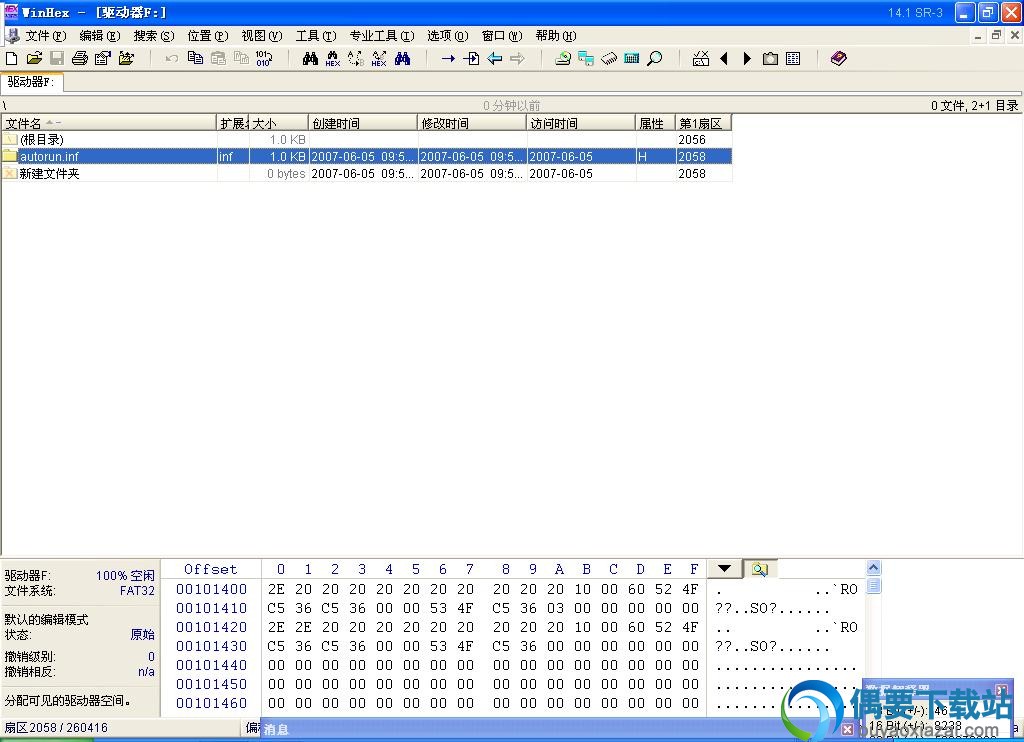
Task: Open the Calculator toolbar icon
Action: click(x=632, y=59)
